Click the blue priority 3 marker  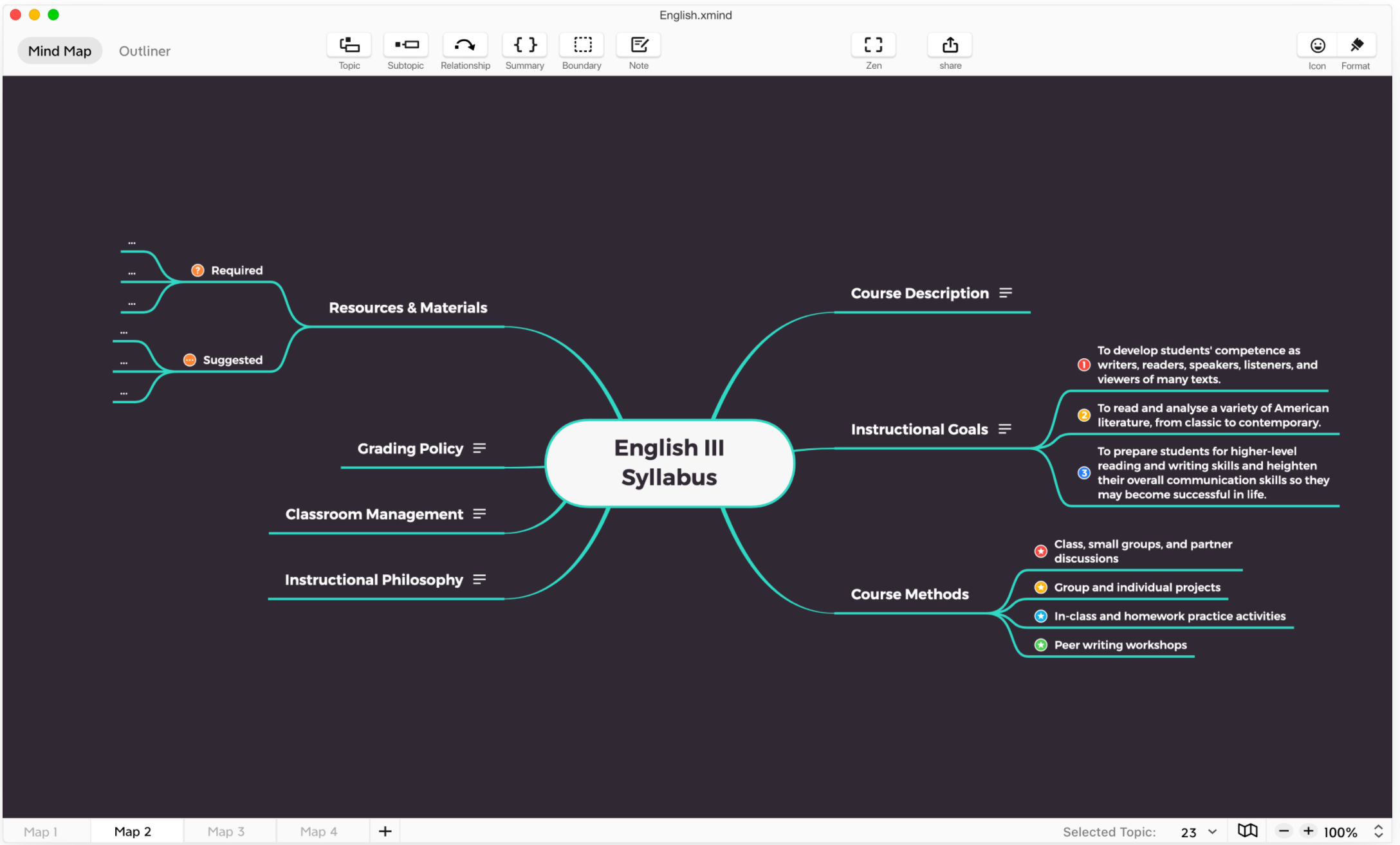coord(1084,473)
